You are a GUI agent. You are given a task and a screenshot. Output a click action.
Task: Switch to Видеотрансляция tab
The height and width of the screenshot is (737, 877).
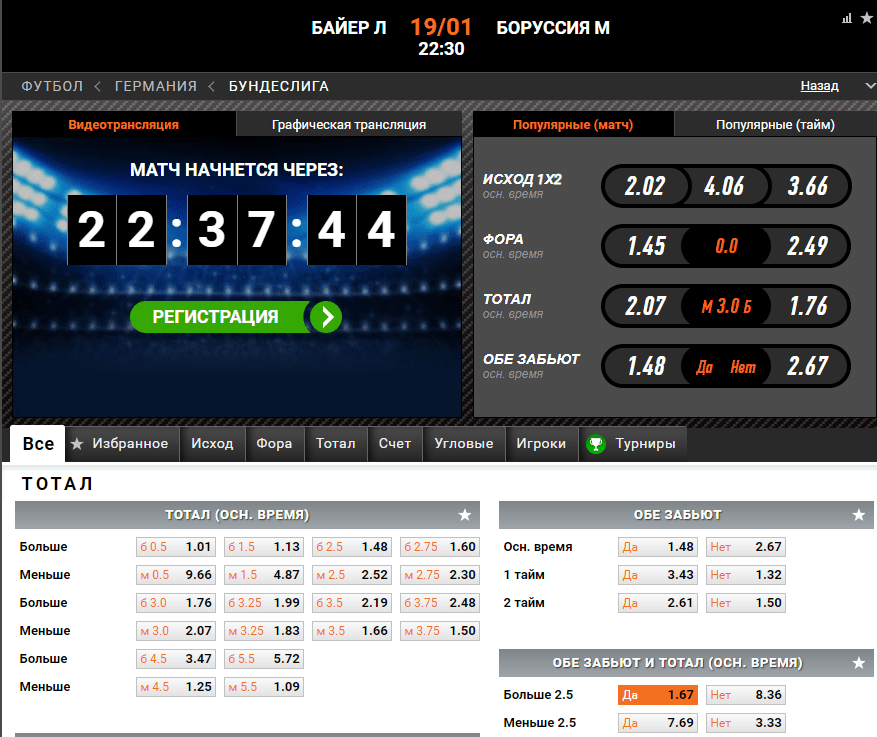click(x=124, y=124)
